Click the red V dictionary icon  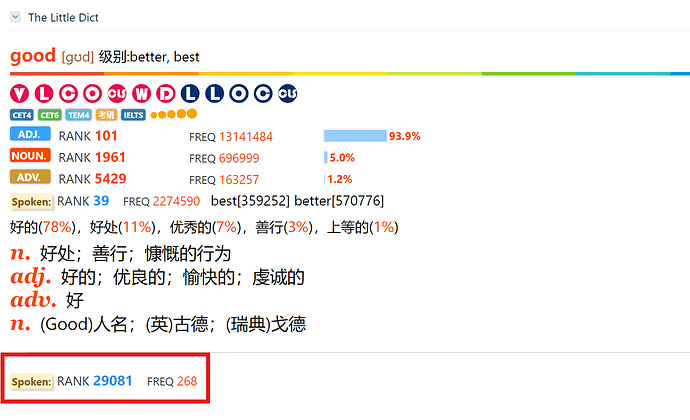(x=19, y=94)
